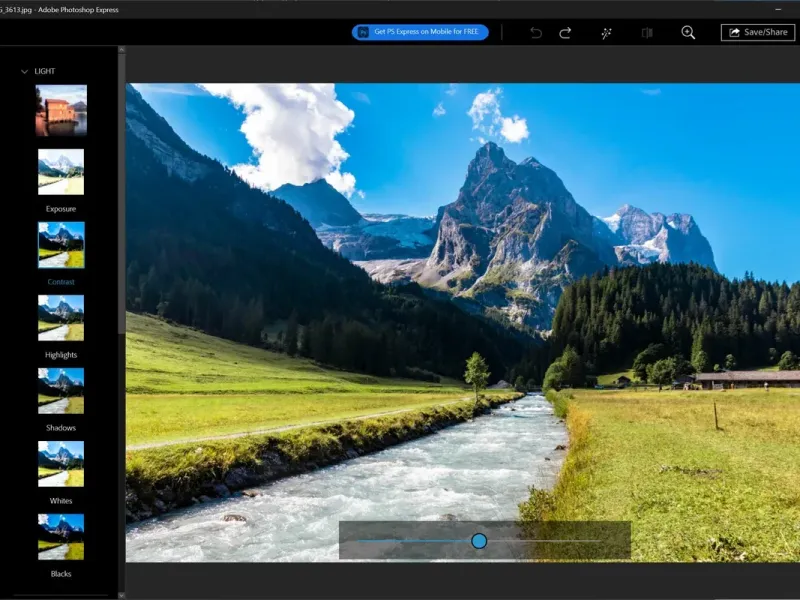
Task: Click the contrast slider handle
Action: click(479, 541)
